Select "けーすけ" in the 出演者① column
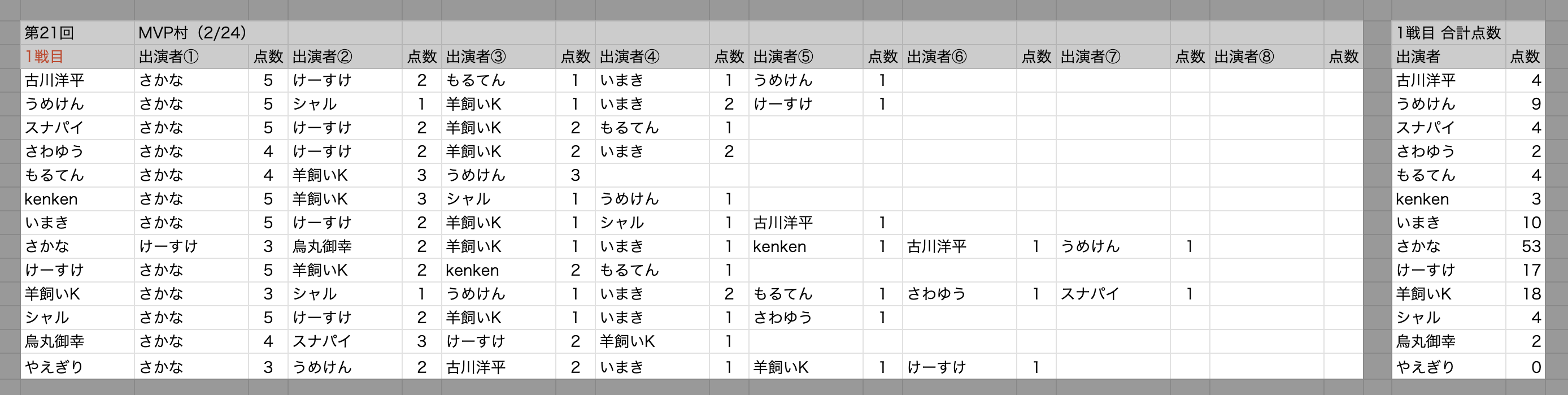 [169, 246]
